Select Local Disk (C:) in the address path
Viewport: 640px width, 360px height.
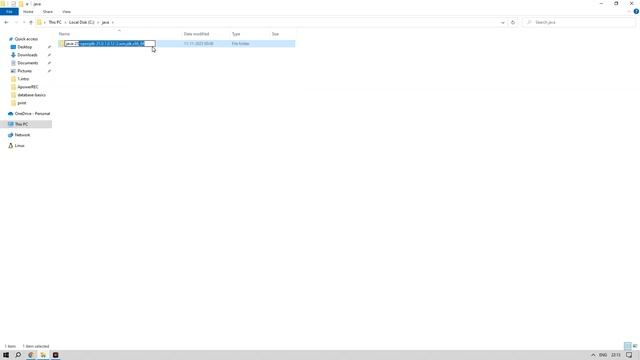pos(81,22)
